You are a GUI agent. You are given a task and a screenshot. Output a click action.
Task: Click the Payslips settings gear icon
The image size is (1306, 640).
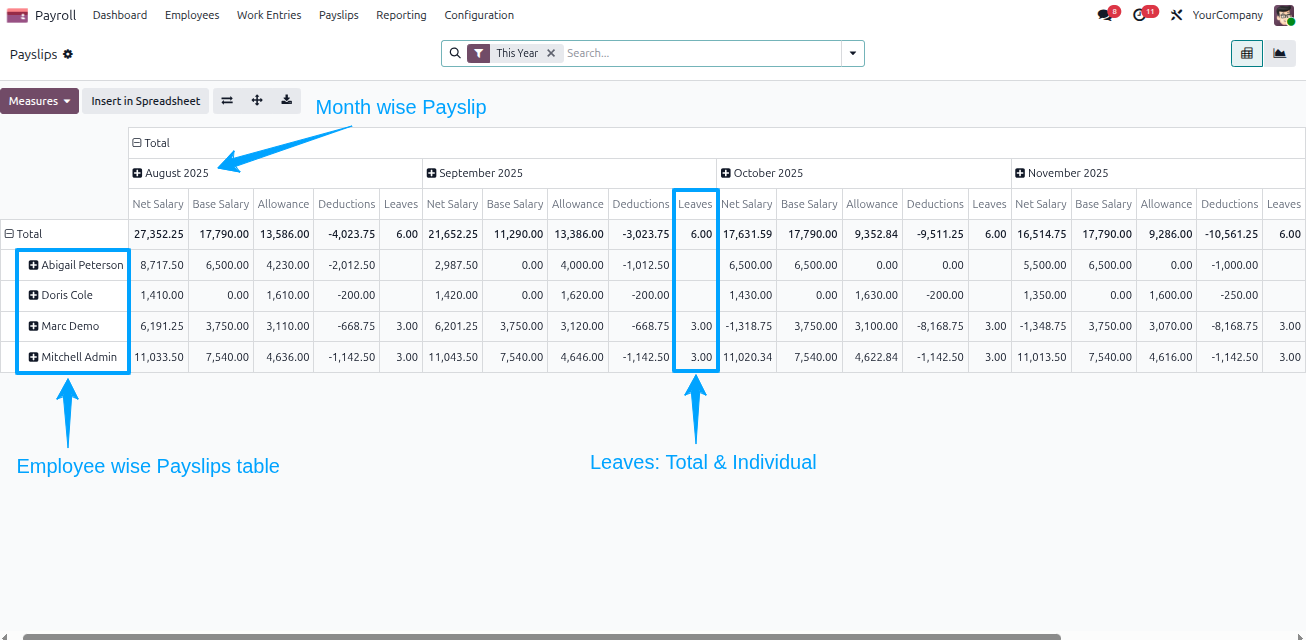(x=68, y=54)
